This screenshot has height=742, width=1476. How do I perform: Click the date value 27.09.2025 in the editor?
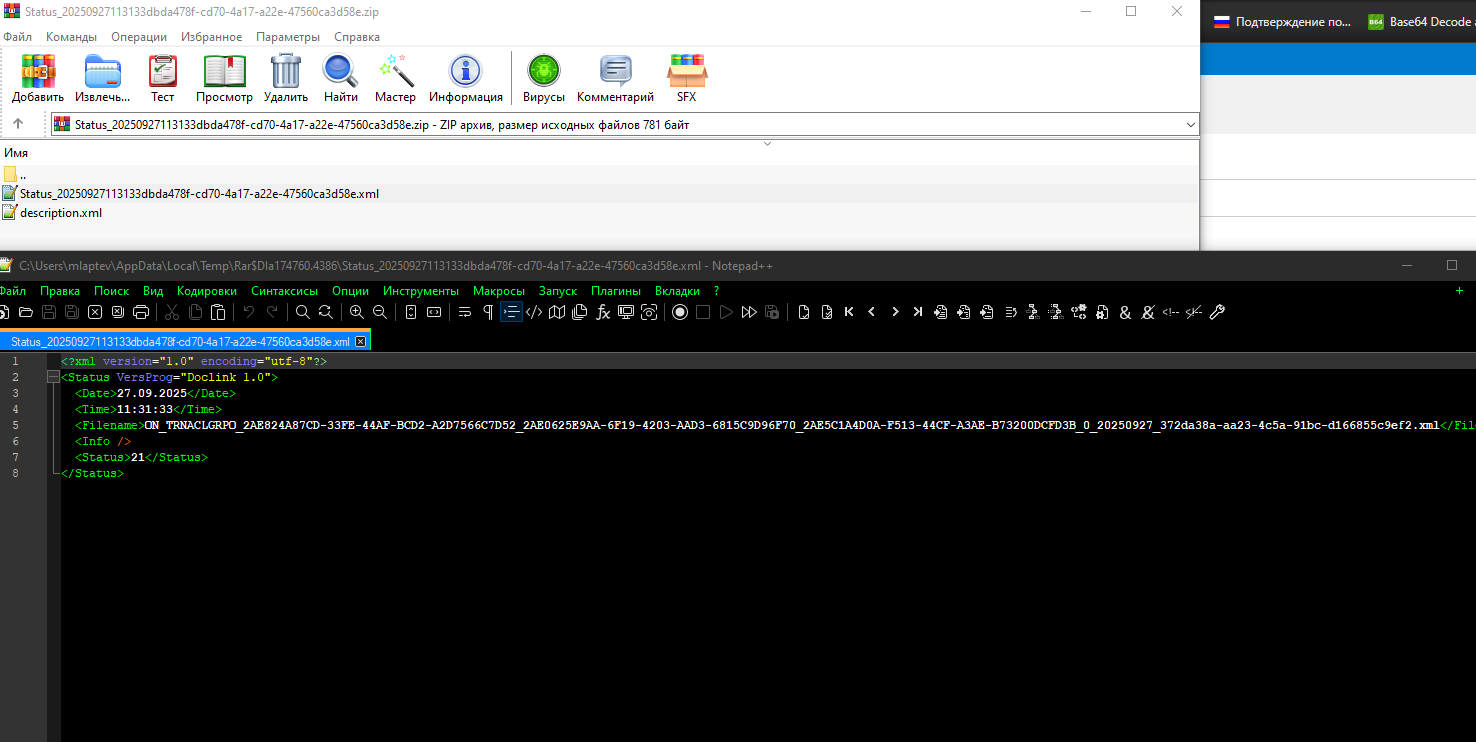(x=151, y=393)
